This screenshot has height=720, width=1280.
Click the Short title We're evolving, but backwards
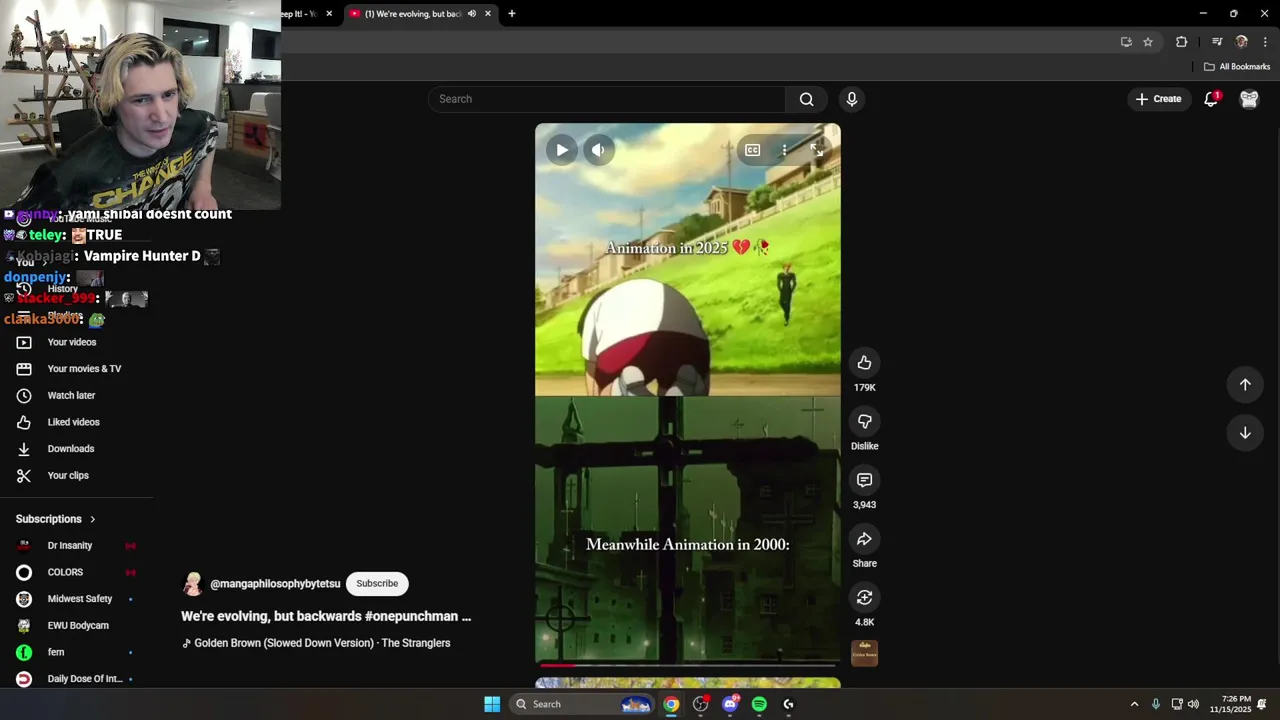pos(326,616)
